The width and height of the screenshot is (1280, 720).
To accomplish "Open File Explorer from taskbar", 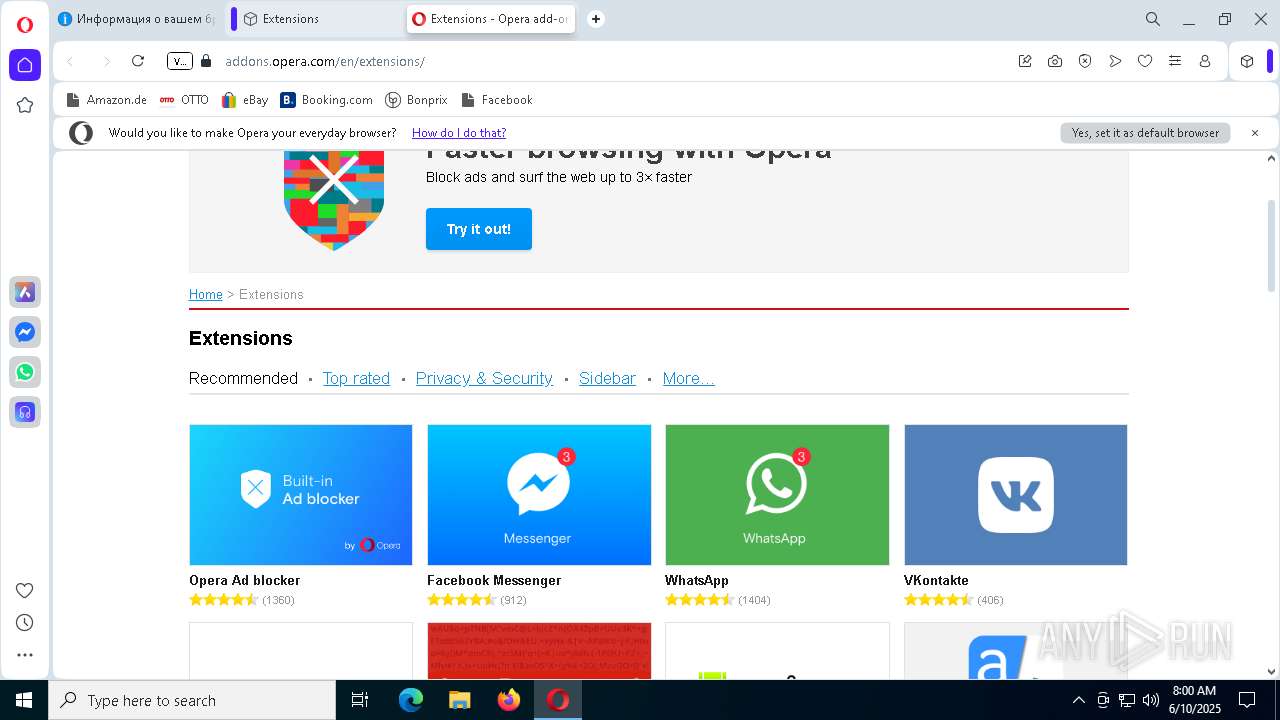I will 459,700.
